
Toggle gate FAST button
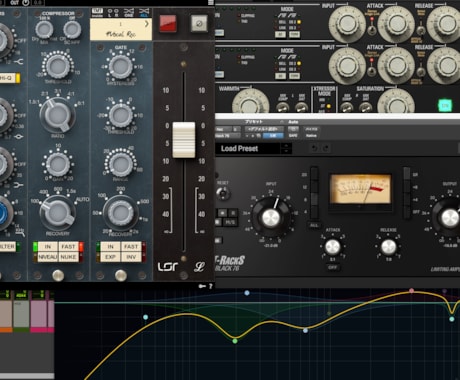coord(131,247)
